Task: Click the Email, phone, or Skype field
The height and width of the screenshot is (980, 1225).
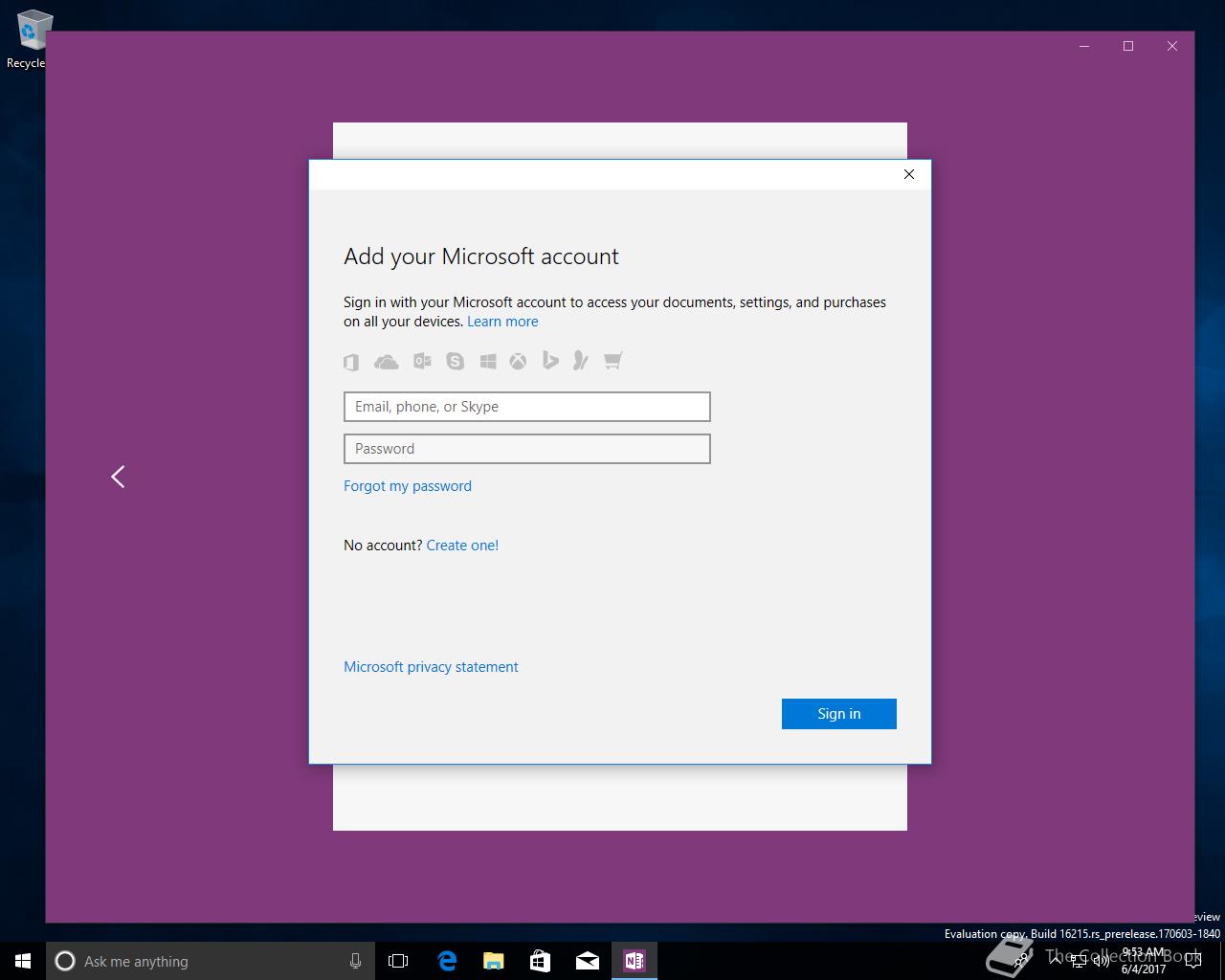Action: (x=526, y=407)
